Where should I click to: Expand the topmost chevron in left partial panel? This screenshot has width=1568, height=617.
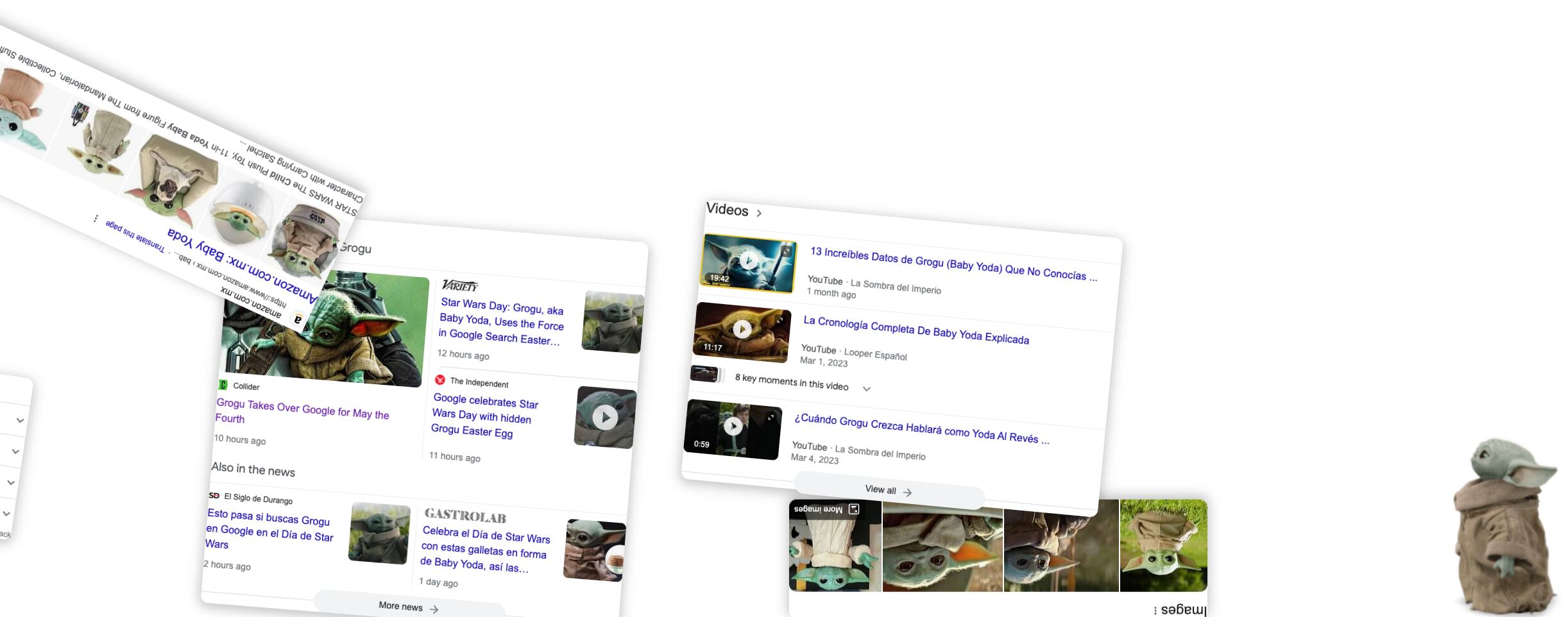[21, 421]
